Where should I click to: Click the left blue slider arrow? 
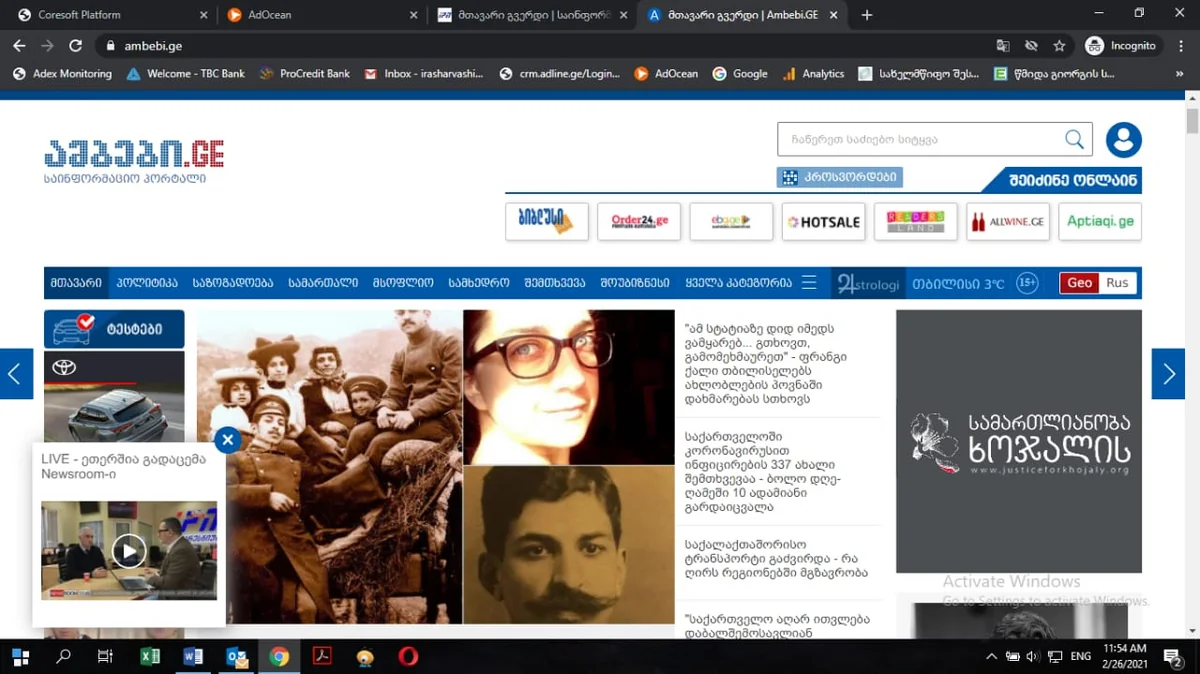click(16, 374)
